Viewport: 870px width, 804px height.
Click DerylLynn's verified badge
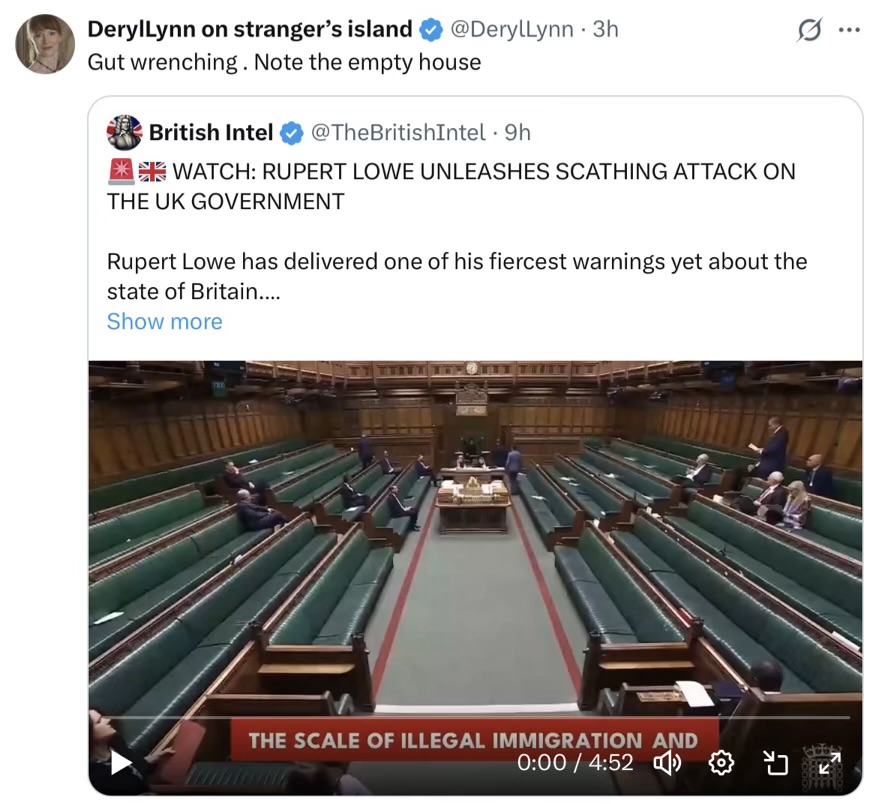(x=431, y=29)
